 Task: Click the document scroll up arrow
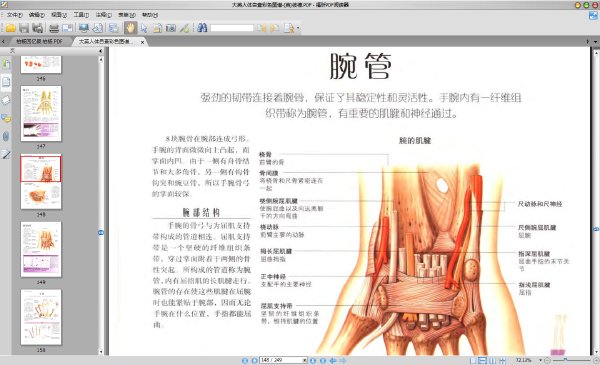(596, 52)
